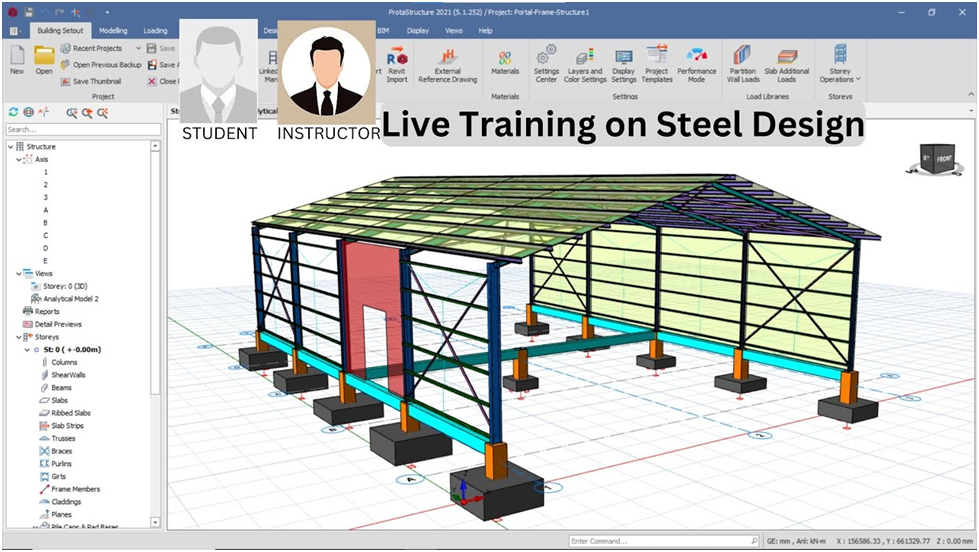The image size is (979, 552).
Task: Click the refresh tree icon
Action: tap(13, 112)
